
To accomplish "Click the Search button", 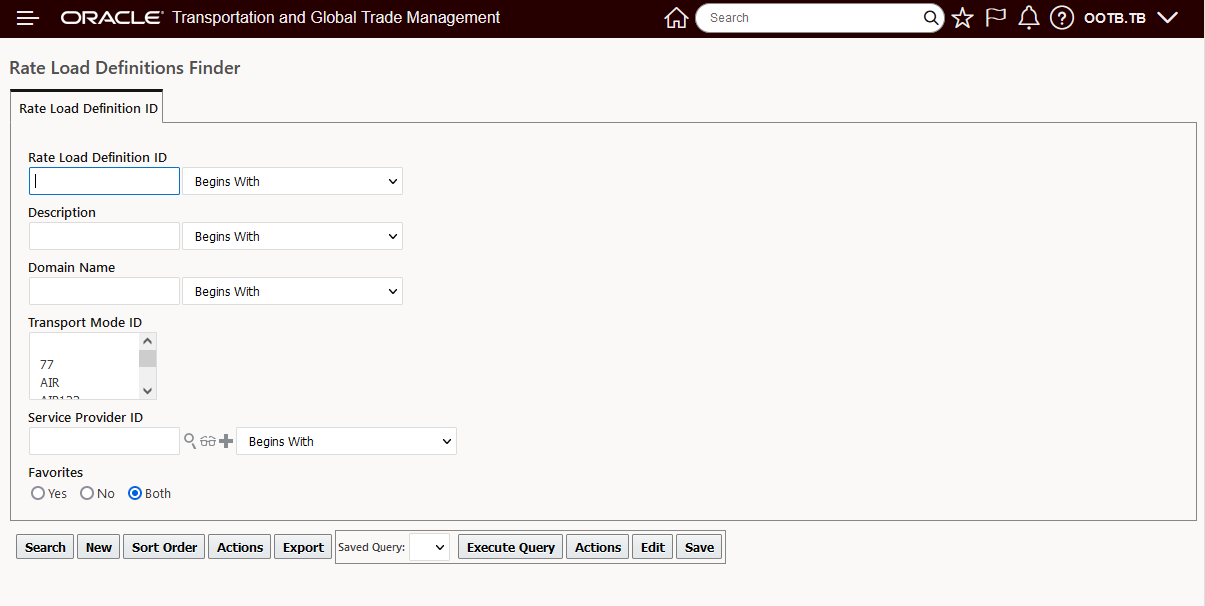I will tap(45, 547).
